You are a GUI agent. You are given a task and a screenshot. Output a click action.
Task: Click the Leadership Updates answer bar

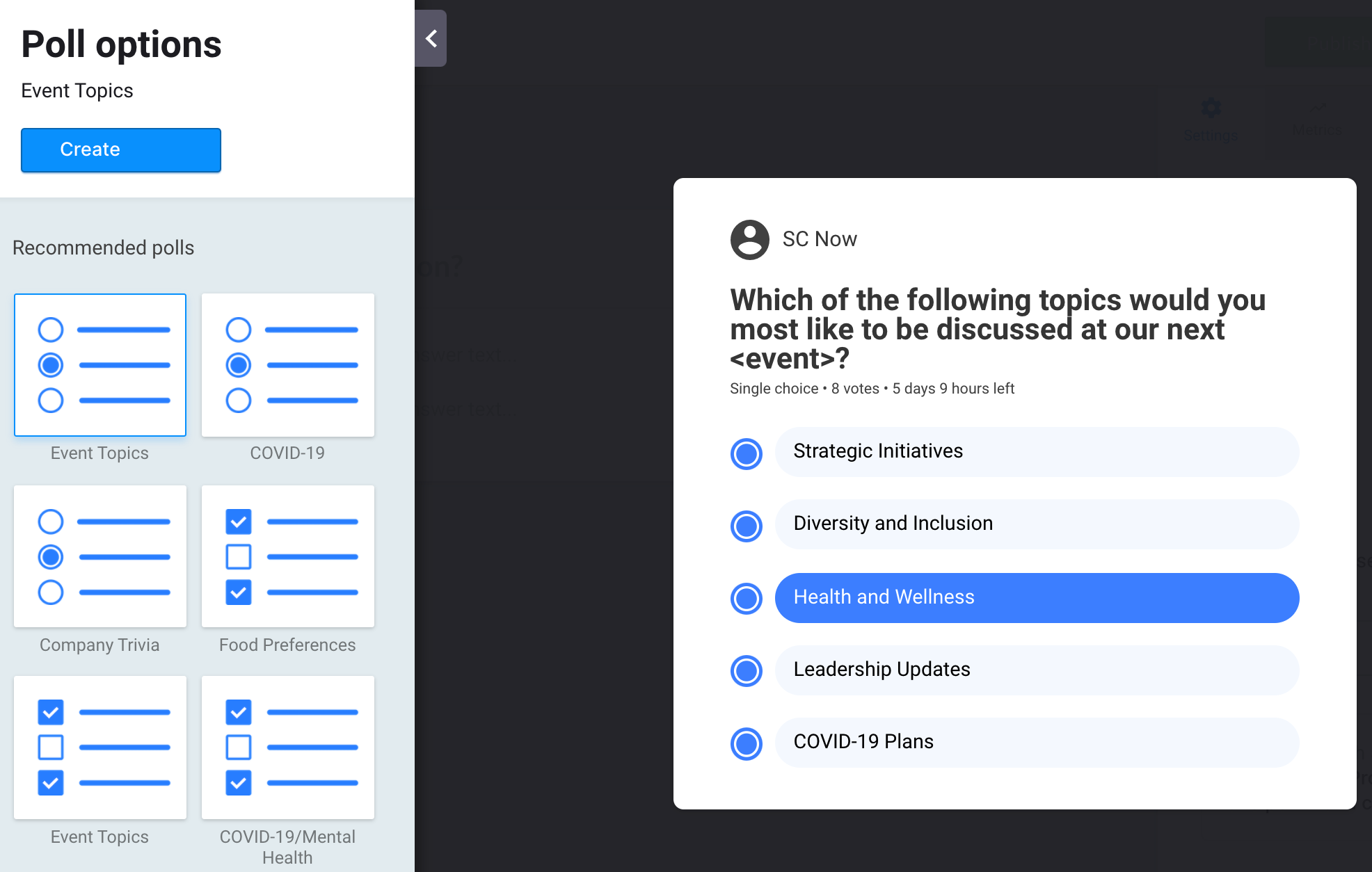tap(1037, 670)
